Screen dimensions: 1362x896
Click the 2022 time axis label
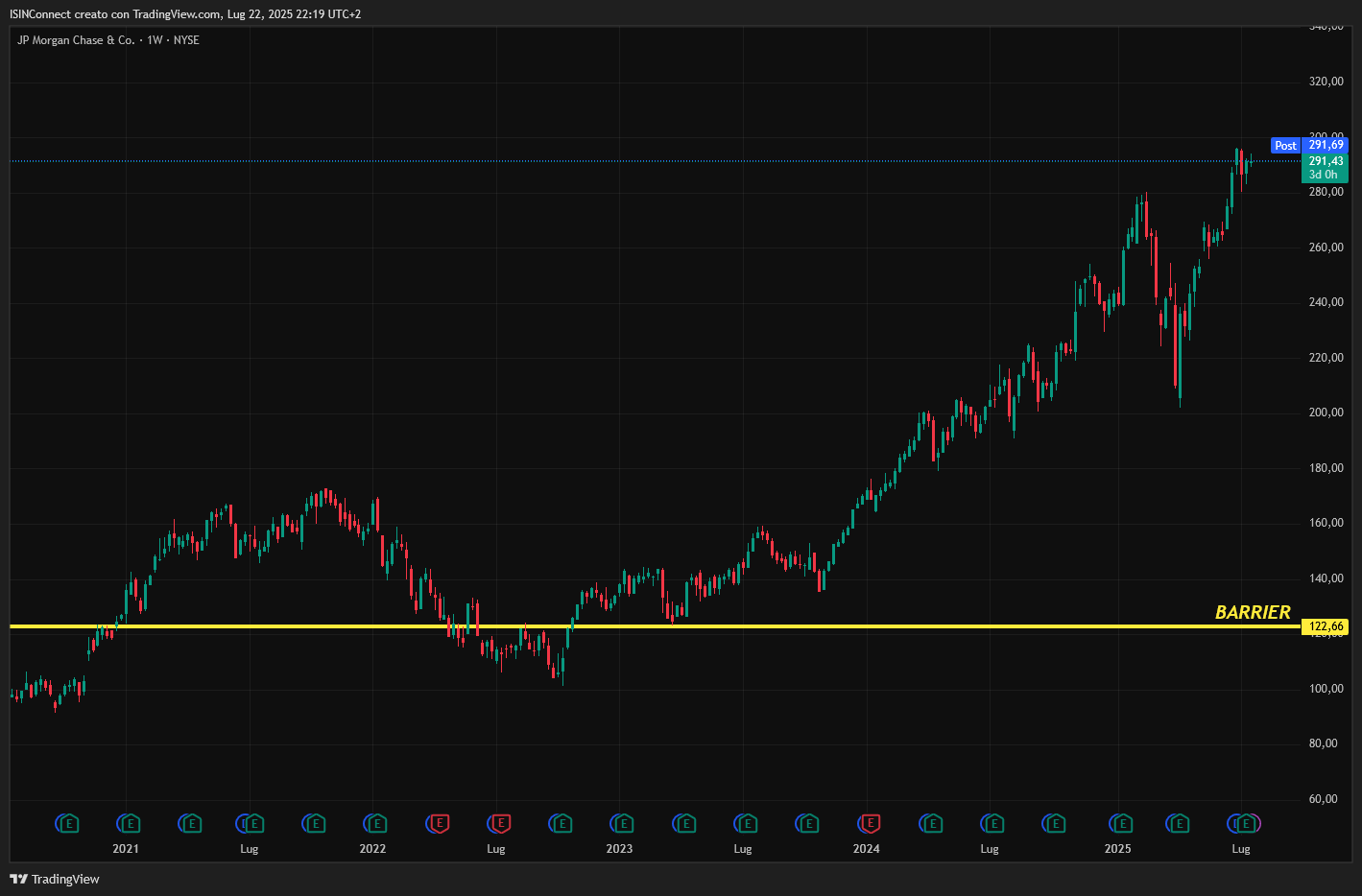click(372, 849)
